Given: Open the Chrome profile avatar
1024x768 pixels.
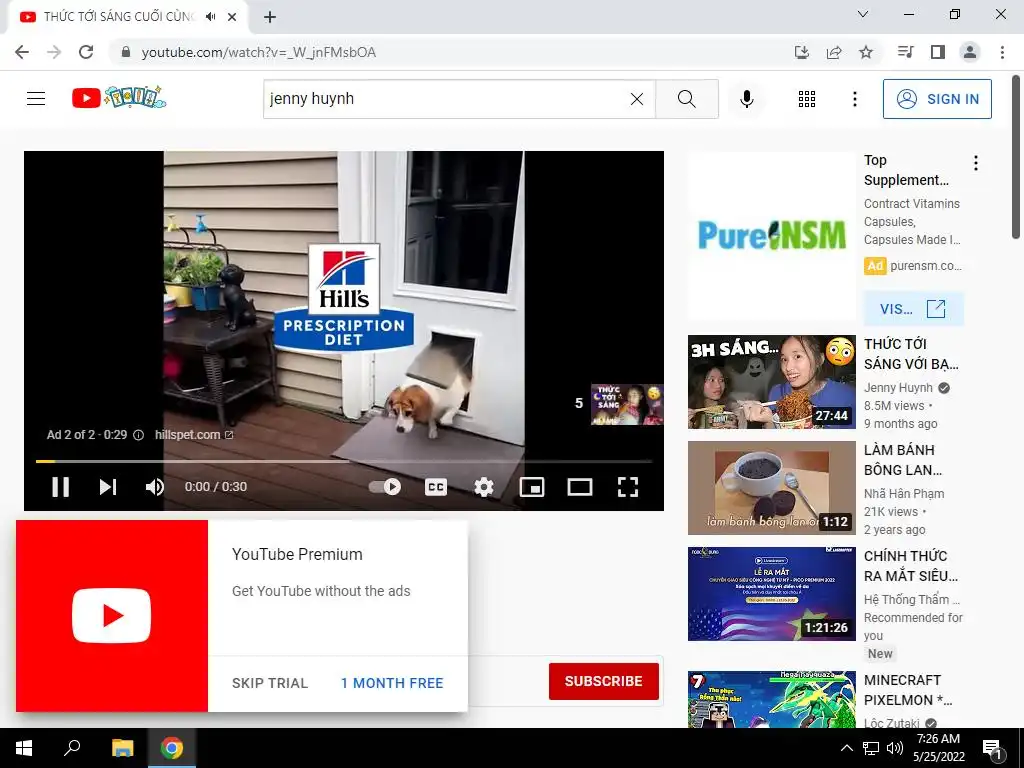Looking at the screenshot, I should point(970,52).
